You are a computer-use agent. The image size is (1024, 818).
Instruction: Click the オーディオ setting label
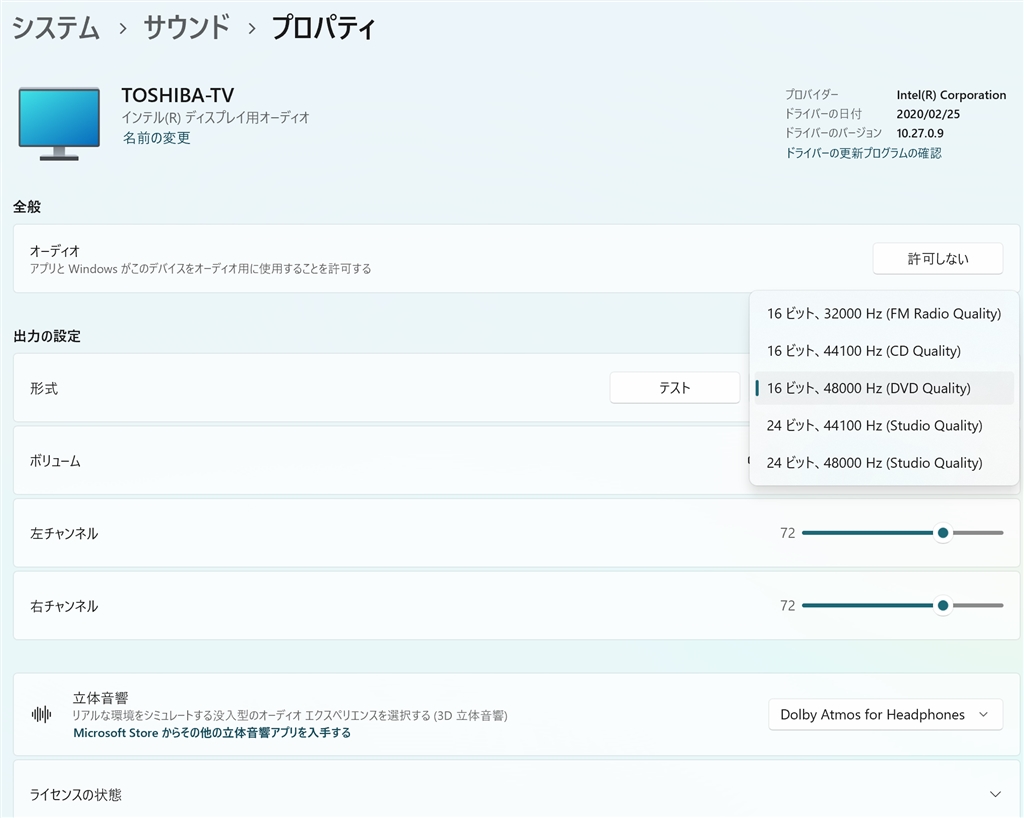[55, 251]
